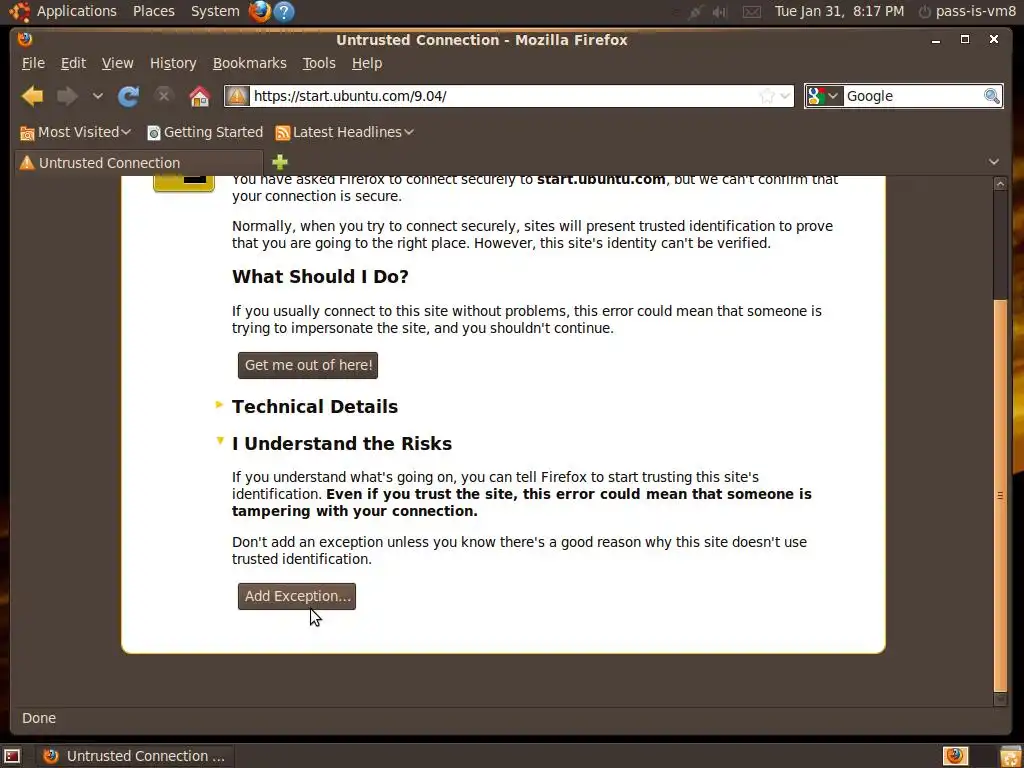Open the pass-is-vm8 user session menu
Image resolution: width=1024 pixels, height=768 pixels.
pos(967,11)
